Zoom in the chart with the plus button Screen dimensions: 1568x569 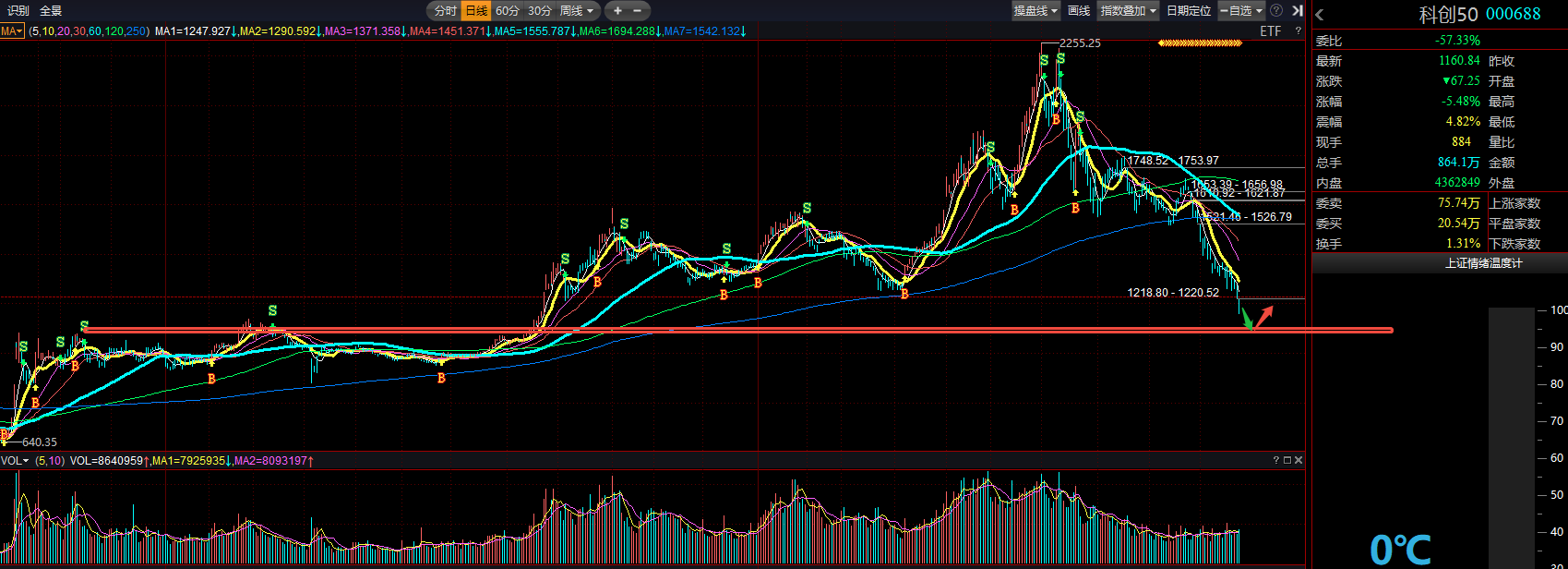(x=617, y=11)
